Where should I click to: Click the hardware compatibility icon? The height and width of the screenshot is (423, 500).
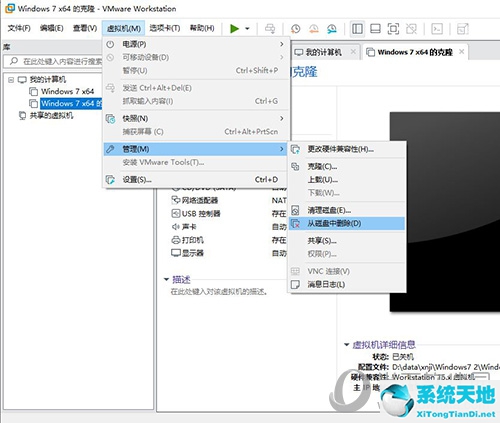[x=295, y=149]
